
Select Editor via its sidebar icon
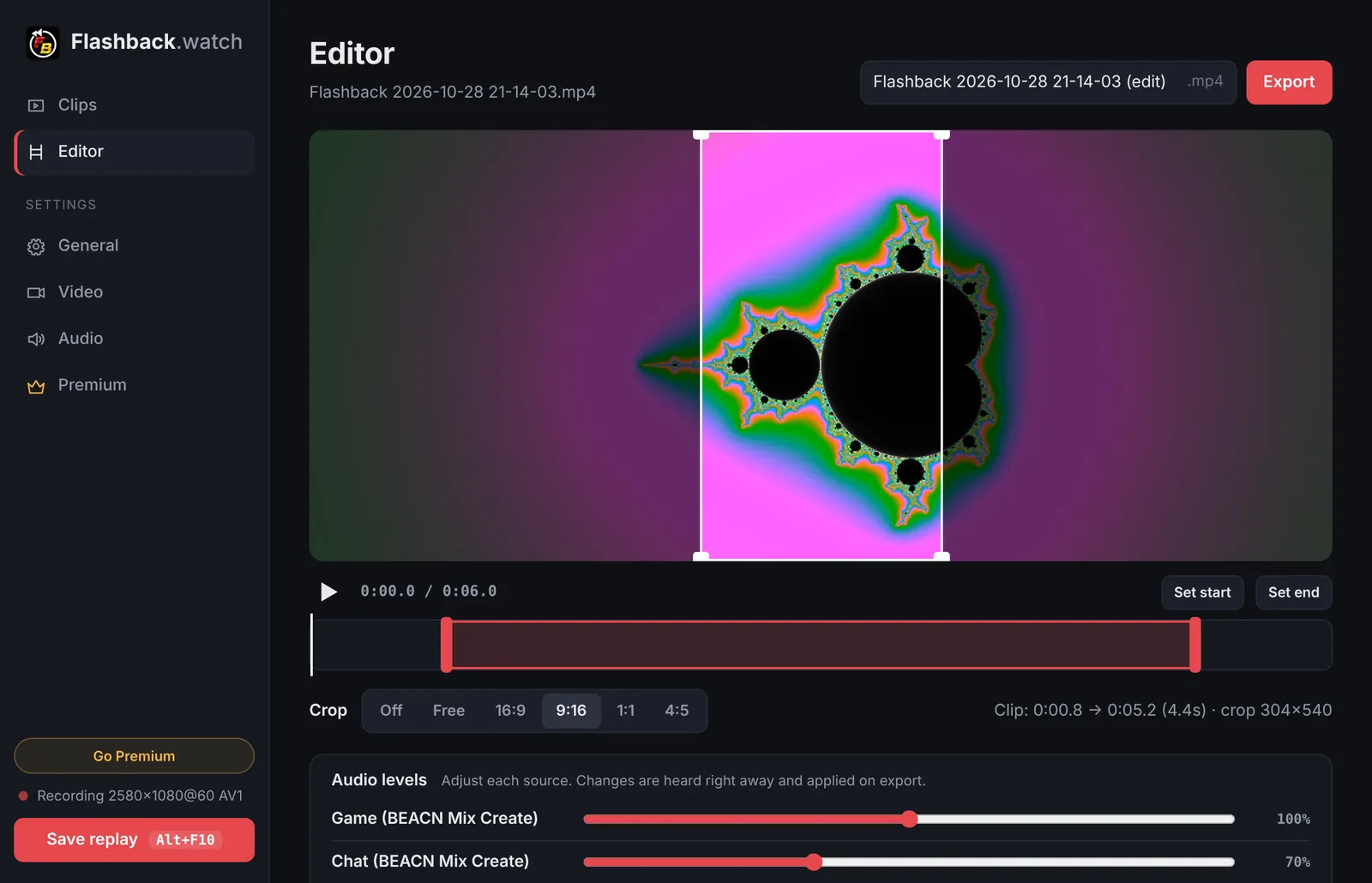(x=36, y=152)
